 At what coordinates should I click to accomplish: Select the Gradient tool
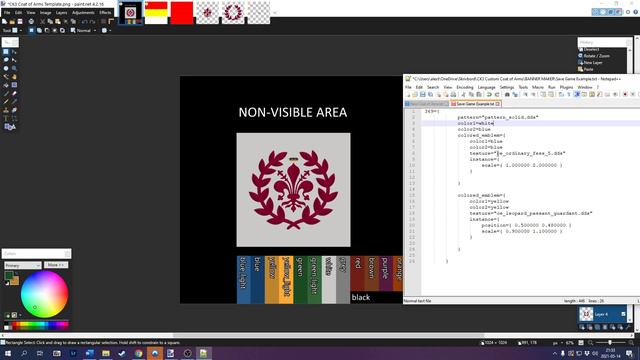[14, 85]
